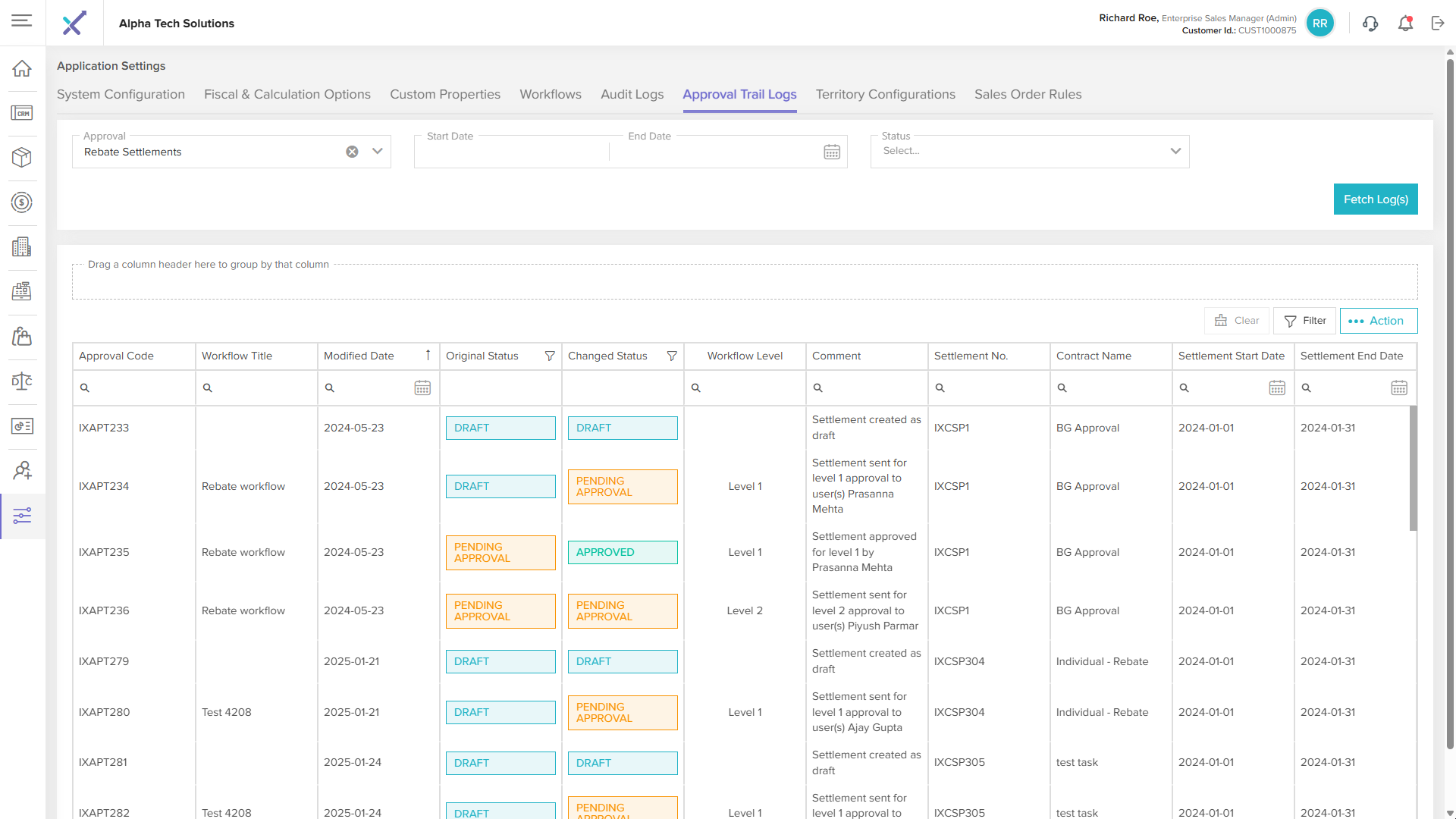Toggle filter on Changed Status column

tap(672, 356)
